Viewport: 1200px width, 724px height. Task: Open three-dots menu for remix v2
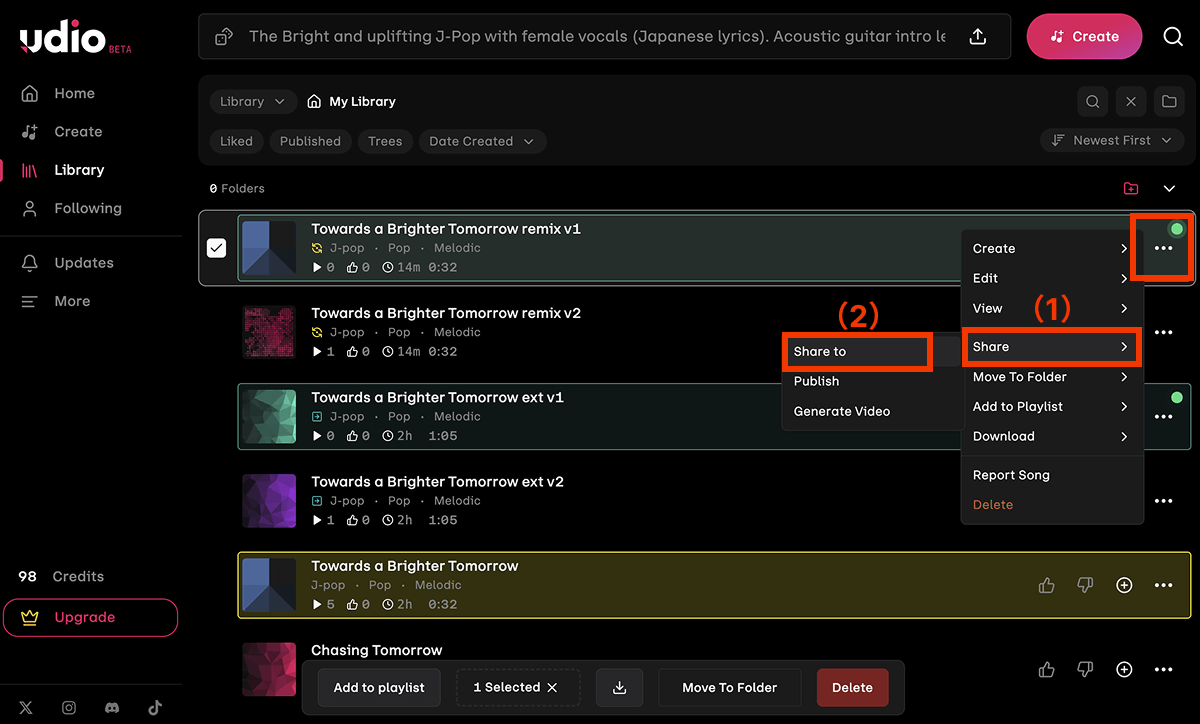click(1163, 332)
